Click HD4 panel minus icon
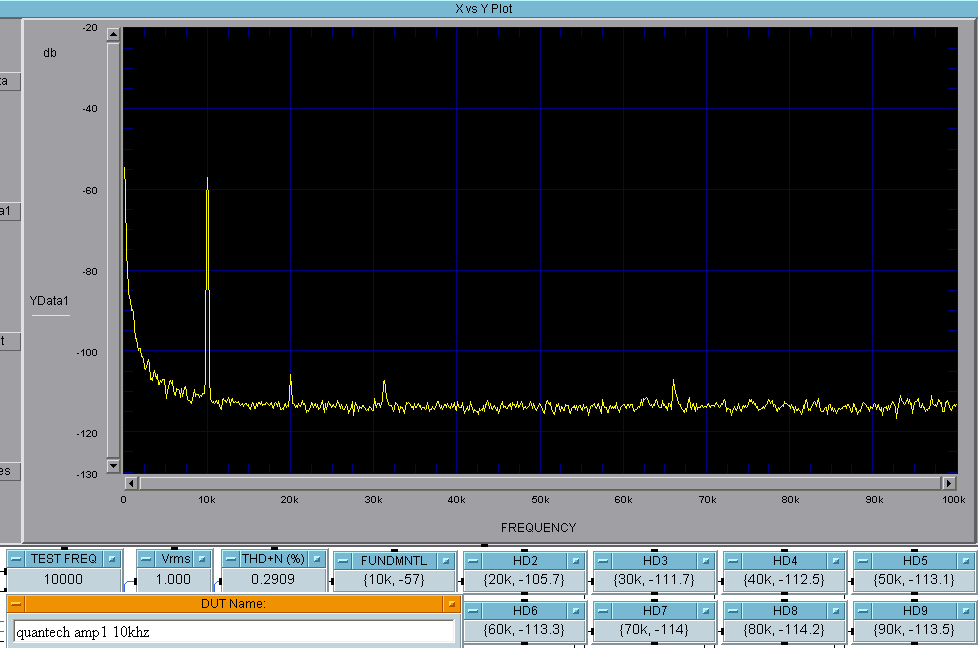The height and width of the screenshot is (648, 978). pyautogui.click(x=733, y=561)
